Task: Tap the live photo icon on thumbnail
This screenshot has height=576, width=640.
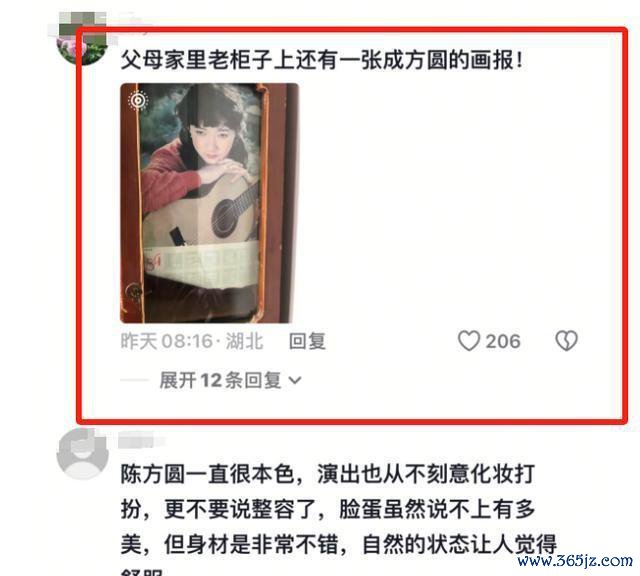Action: [x=138, y=100]
